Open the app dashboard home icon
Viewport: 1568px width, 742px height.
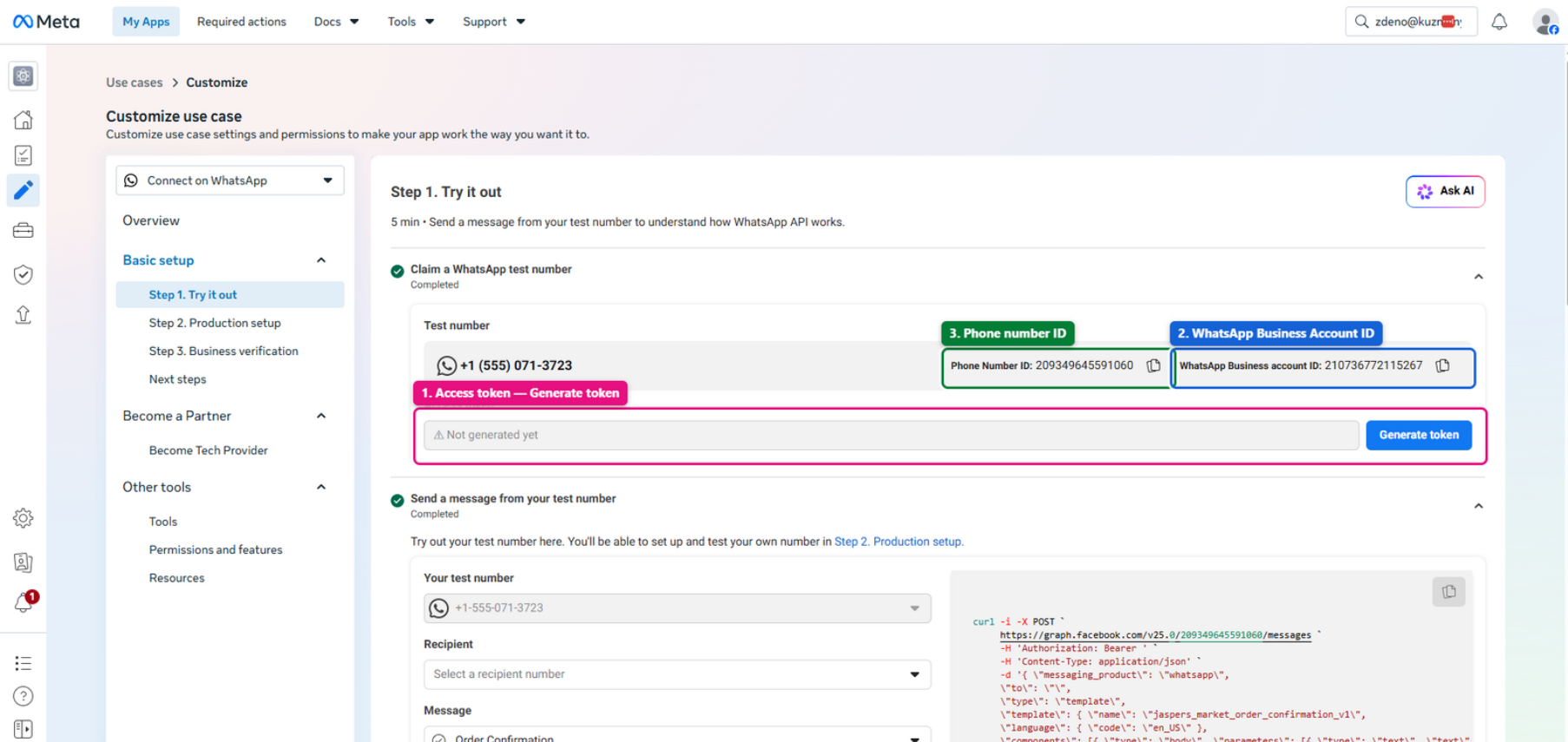pos(23,120)
